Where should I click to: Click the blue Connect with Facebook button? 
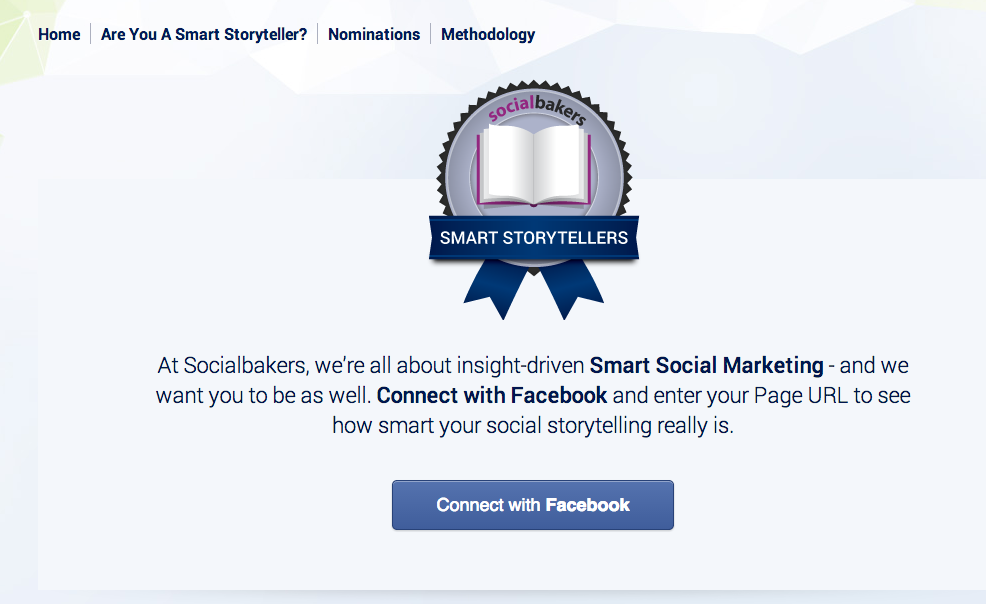(533, 505)
